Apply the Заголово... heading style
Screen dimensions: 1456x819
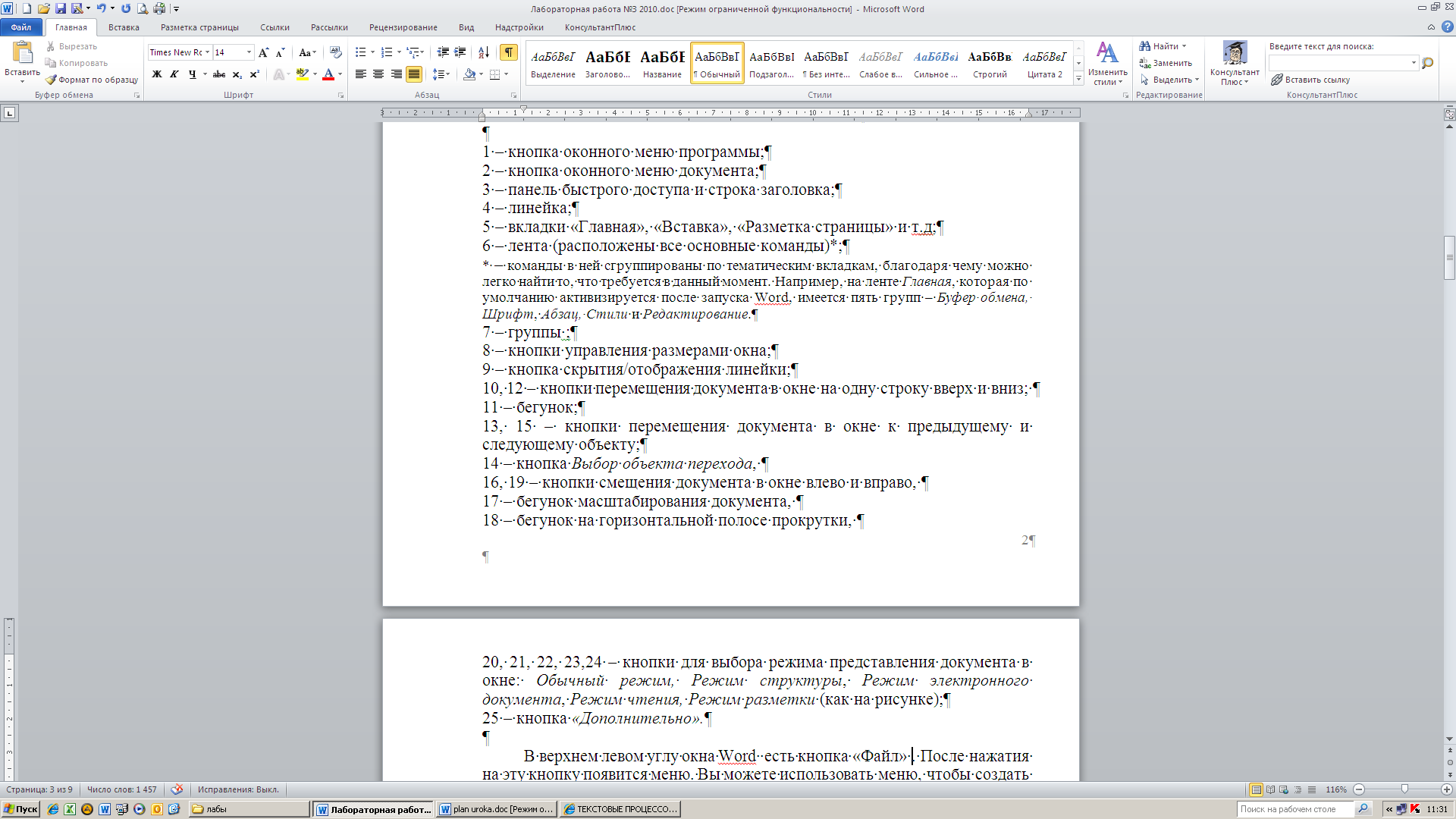coord(607,63)
